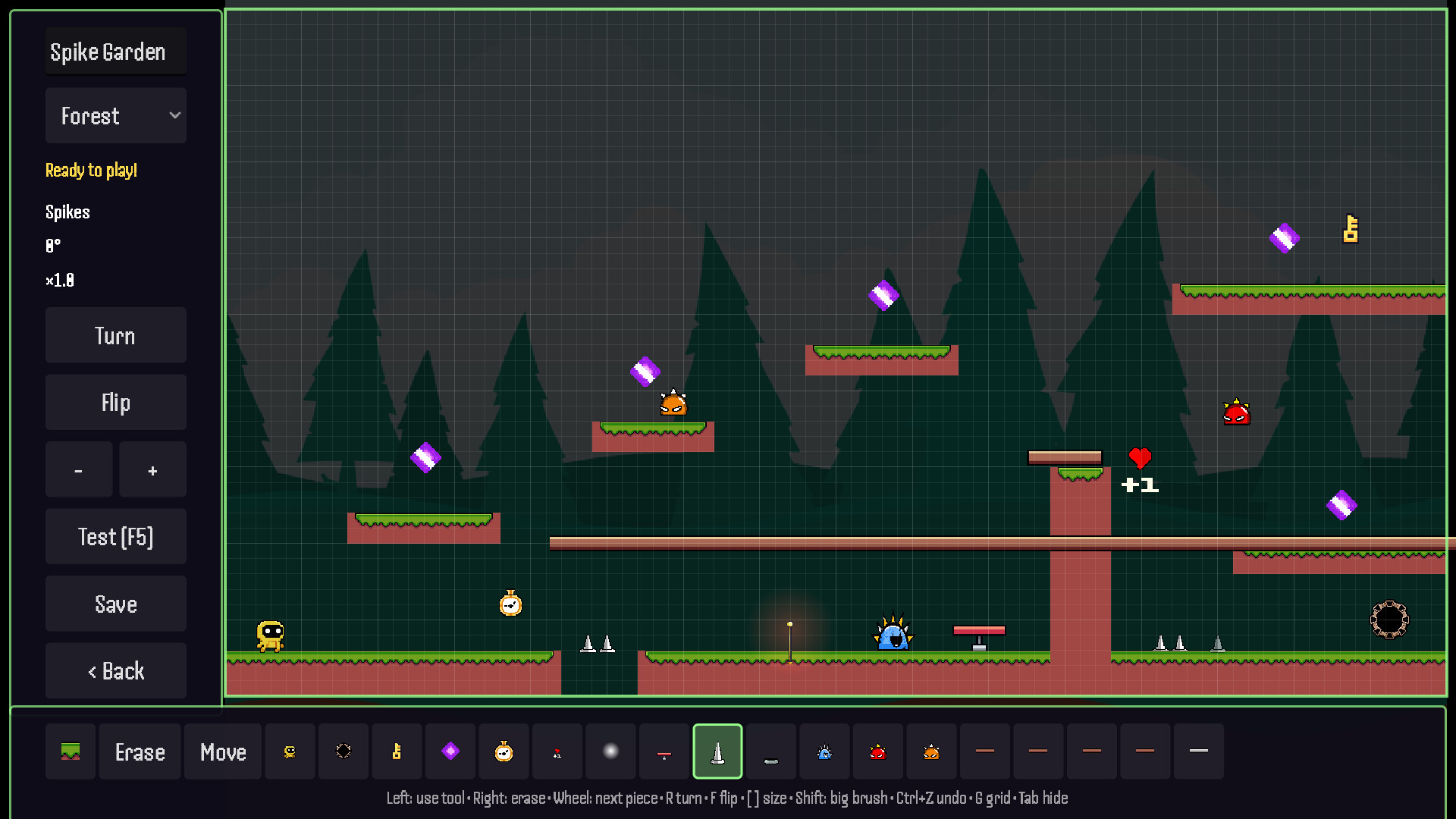This screenshot has height=819, width=1456.
Task: Click the x1.0 scale value
Action: point(60,280)
